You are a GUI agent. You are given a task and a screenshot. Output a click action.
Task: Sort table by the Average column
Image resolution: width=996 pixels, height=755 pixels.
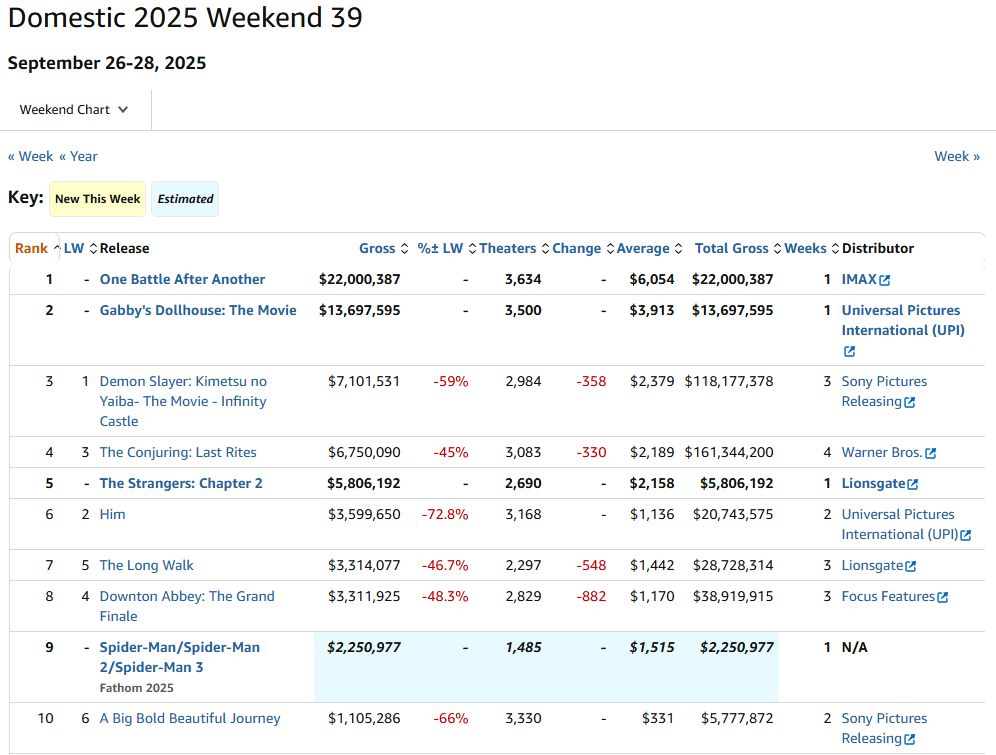(x=649, y=248)
